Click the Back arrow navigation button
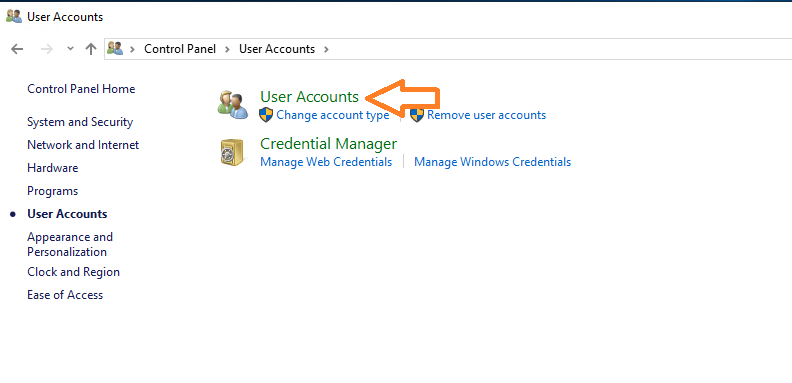The width and height of the screenshot is (792, 383). click(x=17, y=49)
